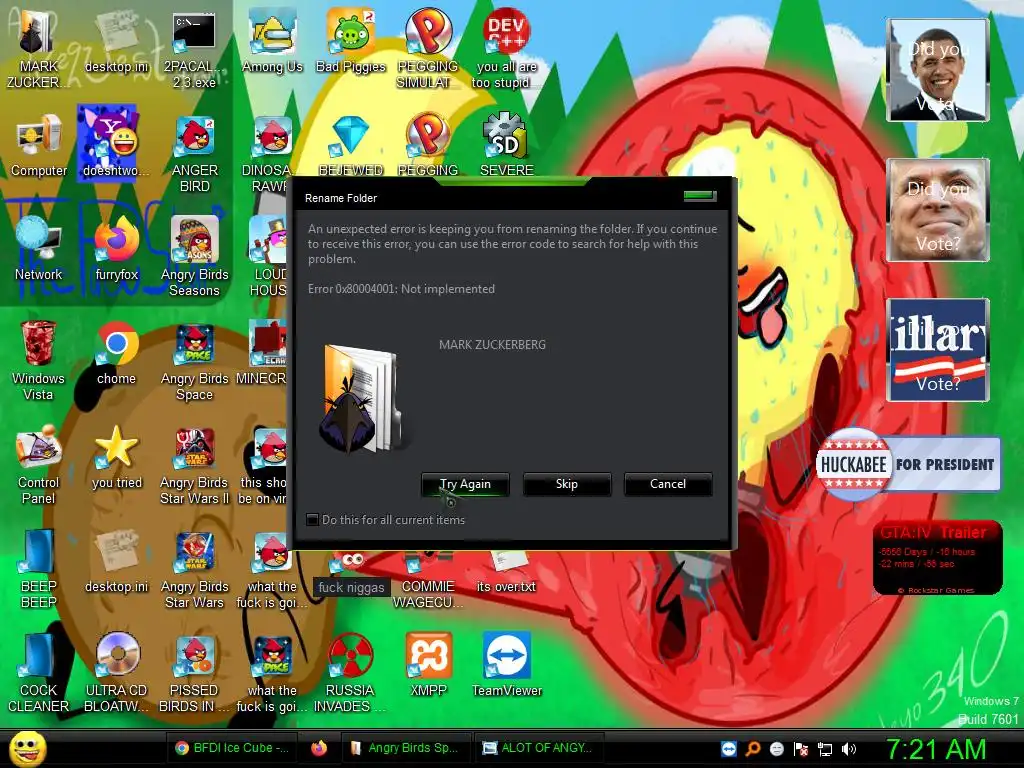
Task: Switch to the 'BFDI Ice Cube' Chrome taskbar item
Action: [232, 748]
